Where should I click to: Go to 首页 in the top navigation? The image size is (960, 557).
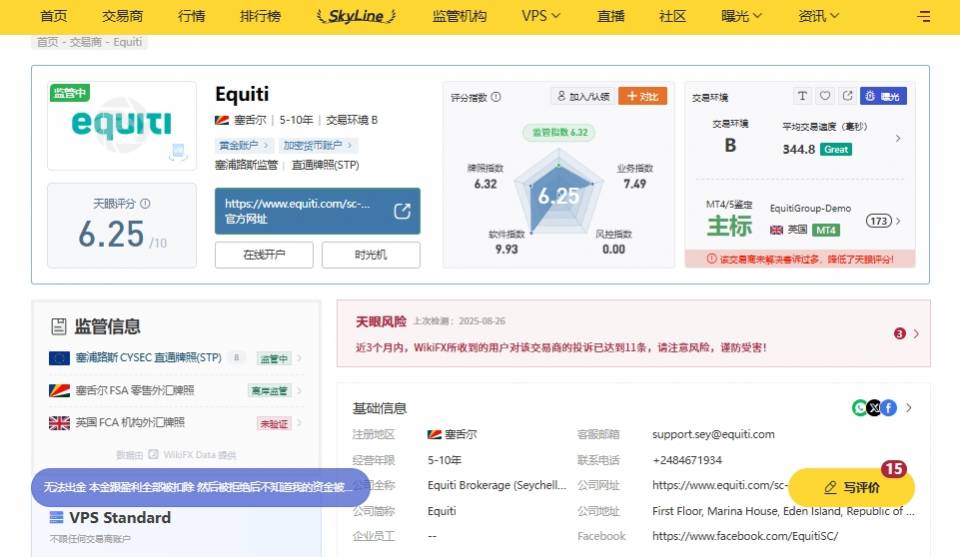coord(54,17)
